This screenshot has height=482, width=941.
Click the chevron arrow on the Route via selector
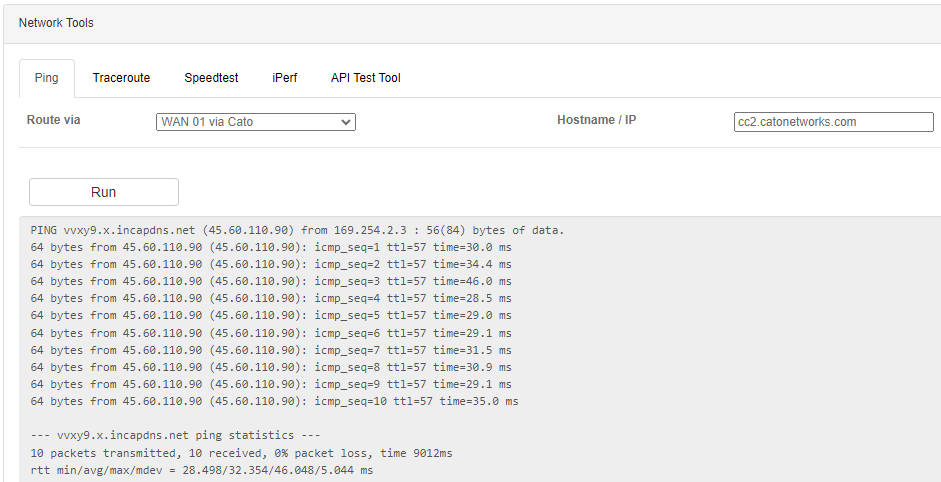[x=346, y=122]
